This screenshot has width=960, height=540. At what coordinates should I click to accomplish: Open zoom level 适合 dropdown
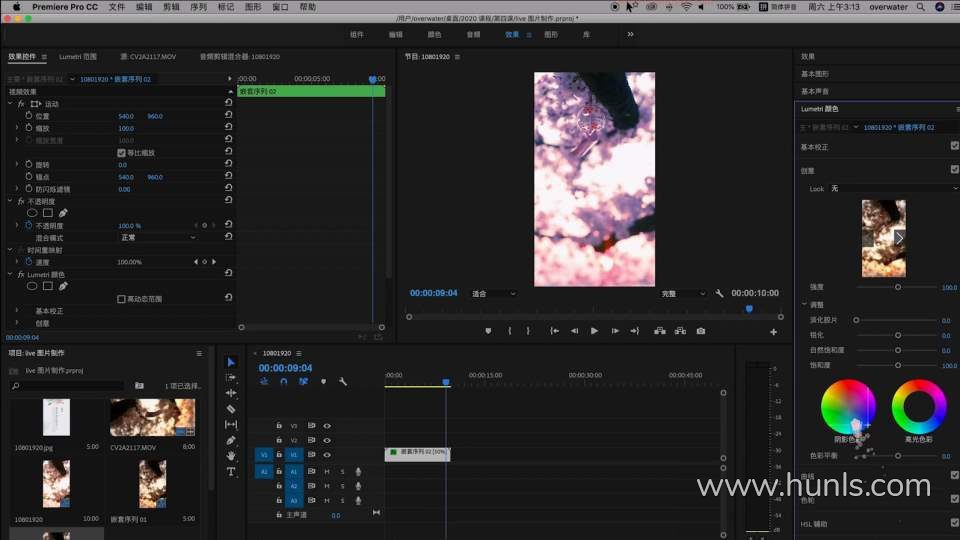click(493, 294)
